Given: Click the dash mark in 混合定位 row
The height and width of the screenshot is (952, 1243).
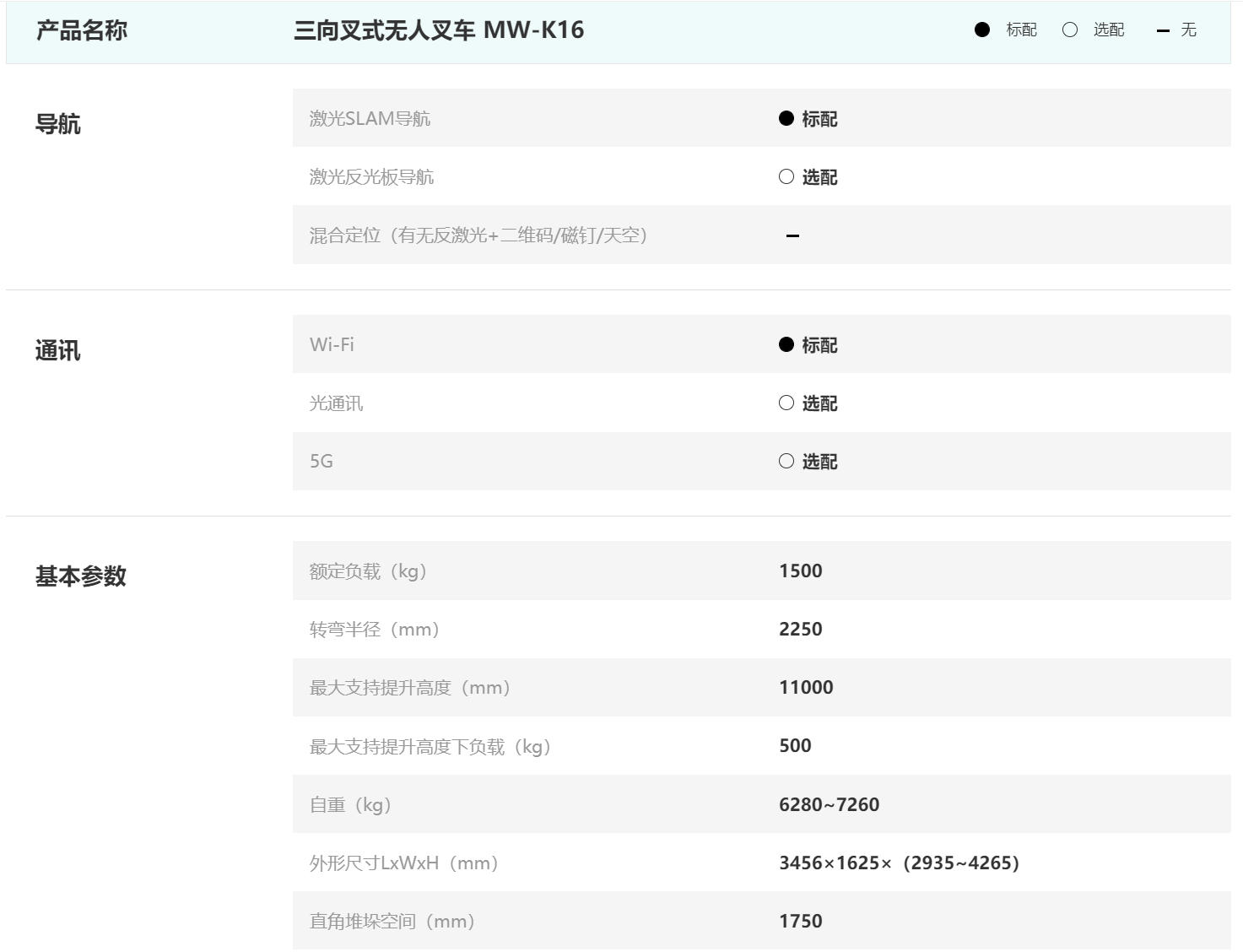Looking at the screenshot, I should tap(792, 235).
